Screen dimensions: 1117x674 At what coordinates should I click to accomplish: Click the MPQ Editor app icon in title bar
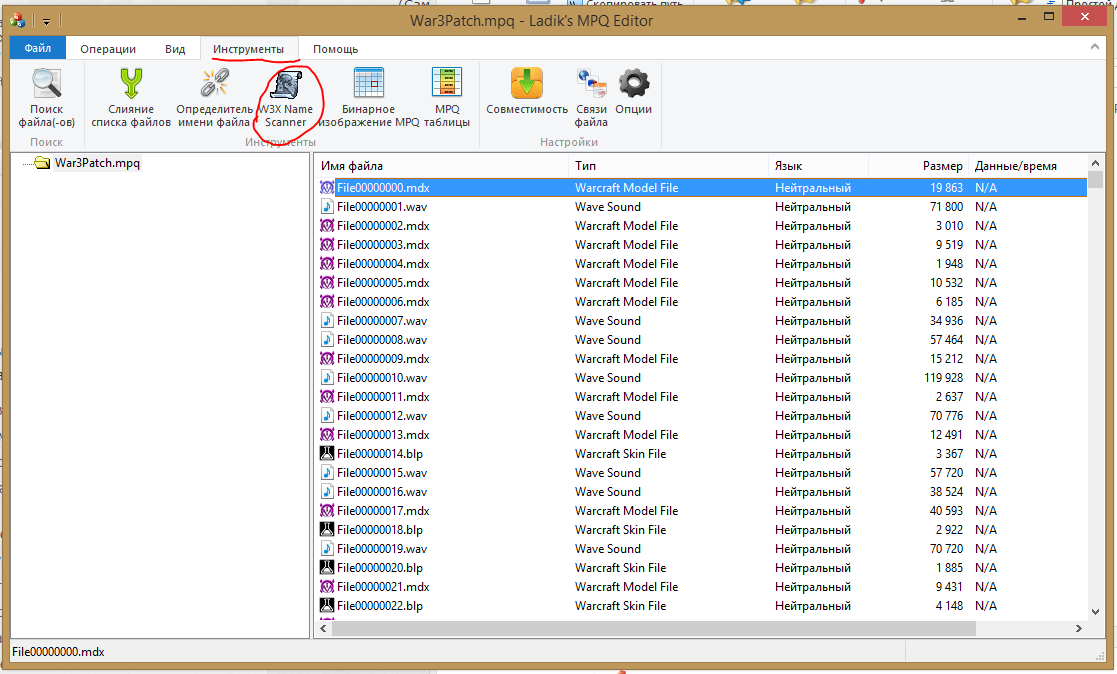click(x=17, y=20)
